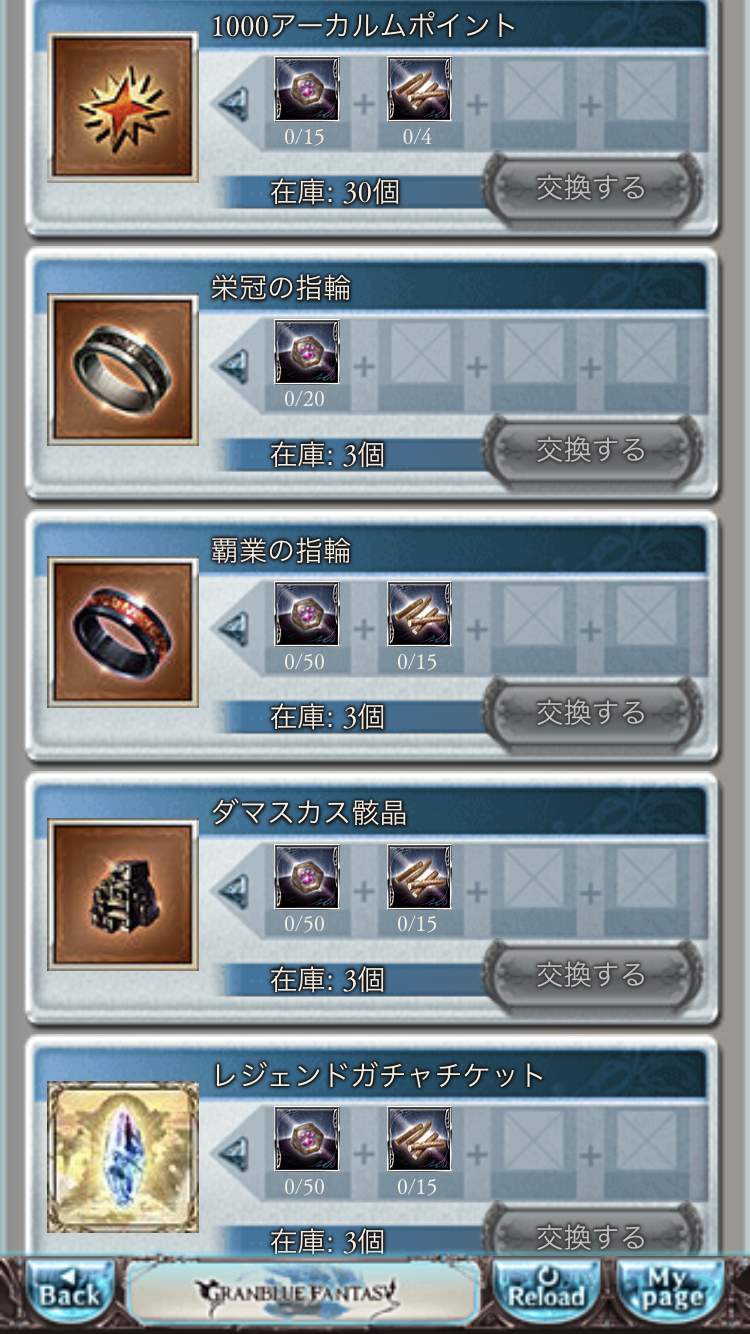Open the レジェンドガチャチケット ticket thumbnail
This screenshot has height=1334, width=750.
(123, 1157)
